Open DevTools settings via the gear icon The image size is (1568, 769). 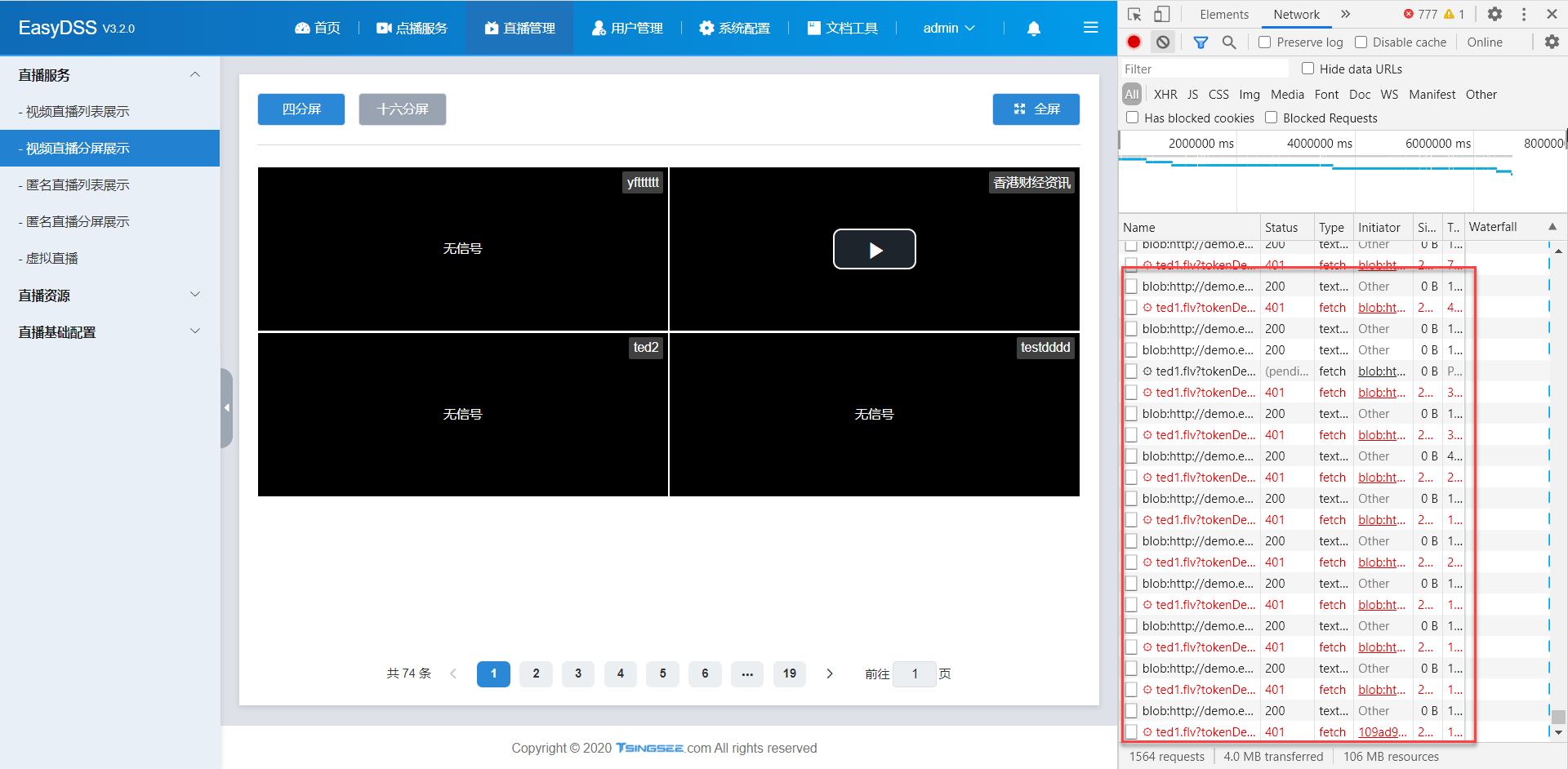coord(1496,14)
